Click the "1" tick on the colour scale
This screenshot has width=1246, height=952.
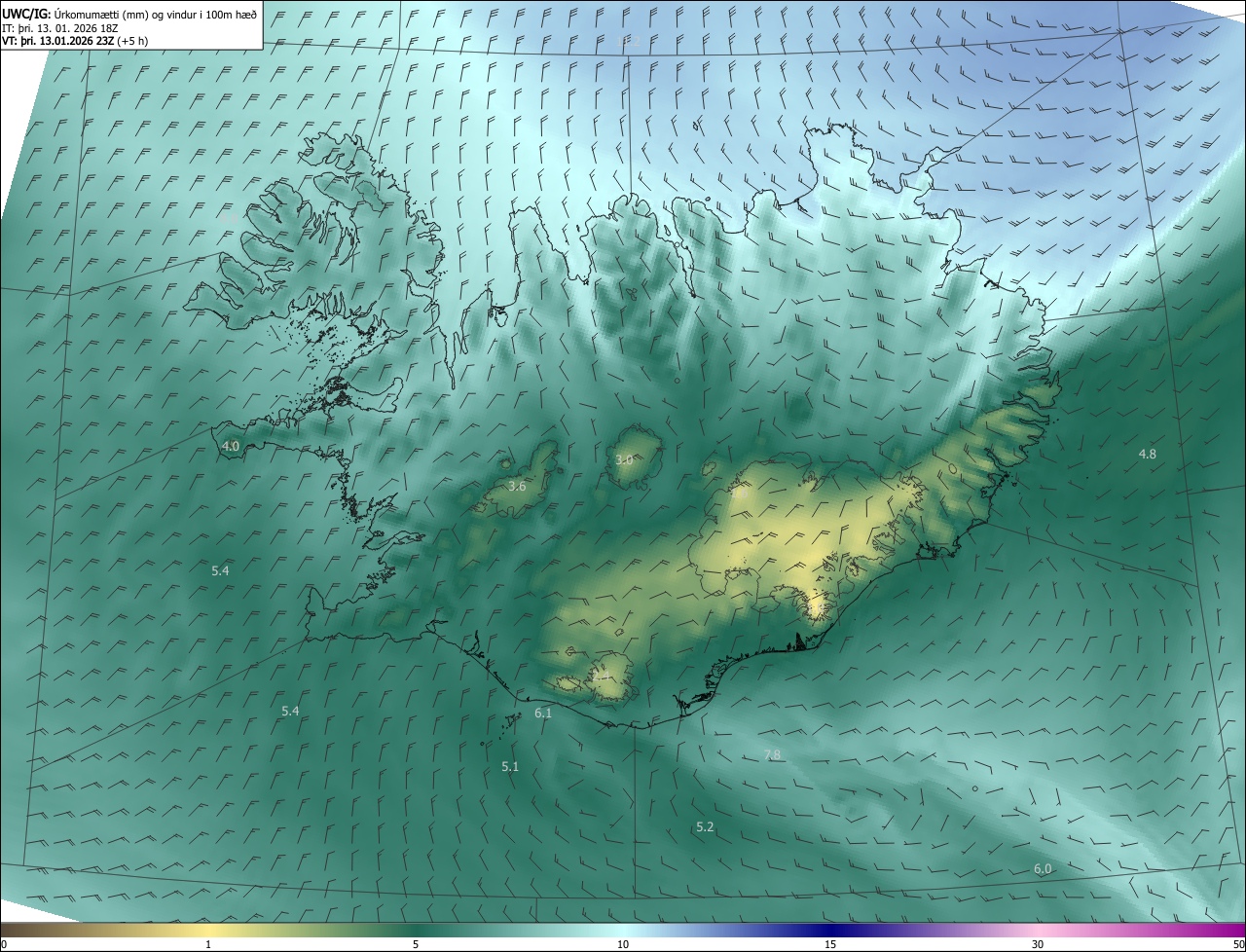tap(208, 945)
